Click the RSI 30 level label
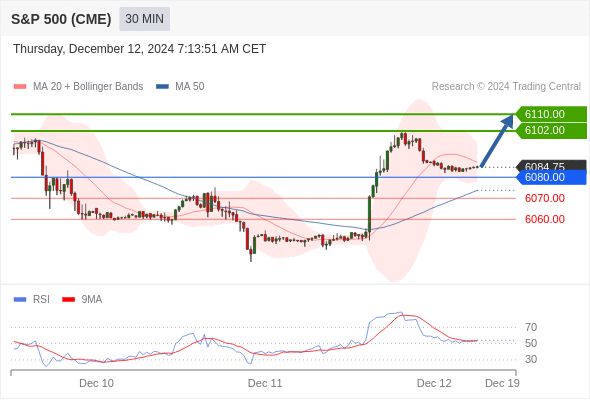Screen dimensions: 590x400 [531, 359]
